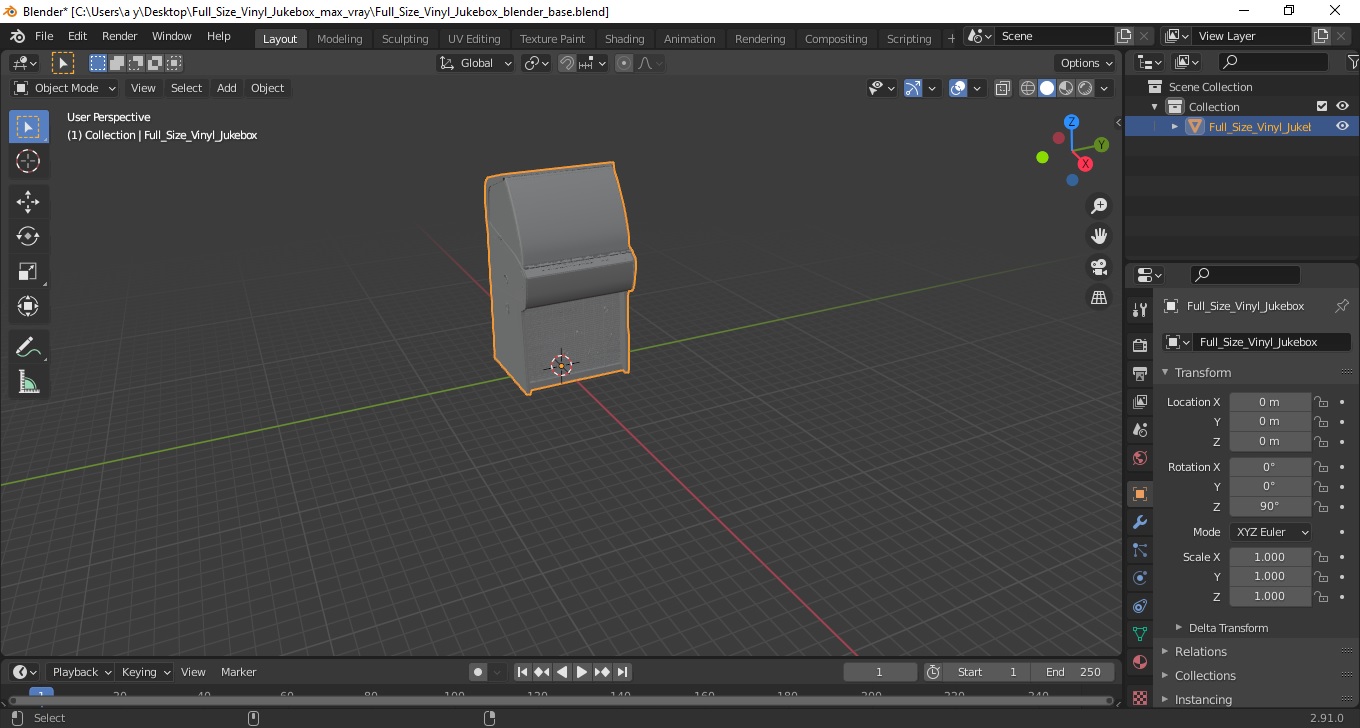Toggle the Location X lock icon
Viewport: 1360px width, 728px height.
1321,402
